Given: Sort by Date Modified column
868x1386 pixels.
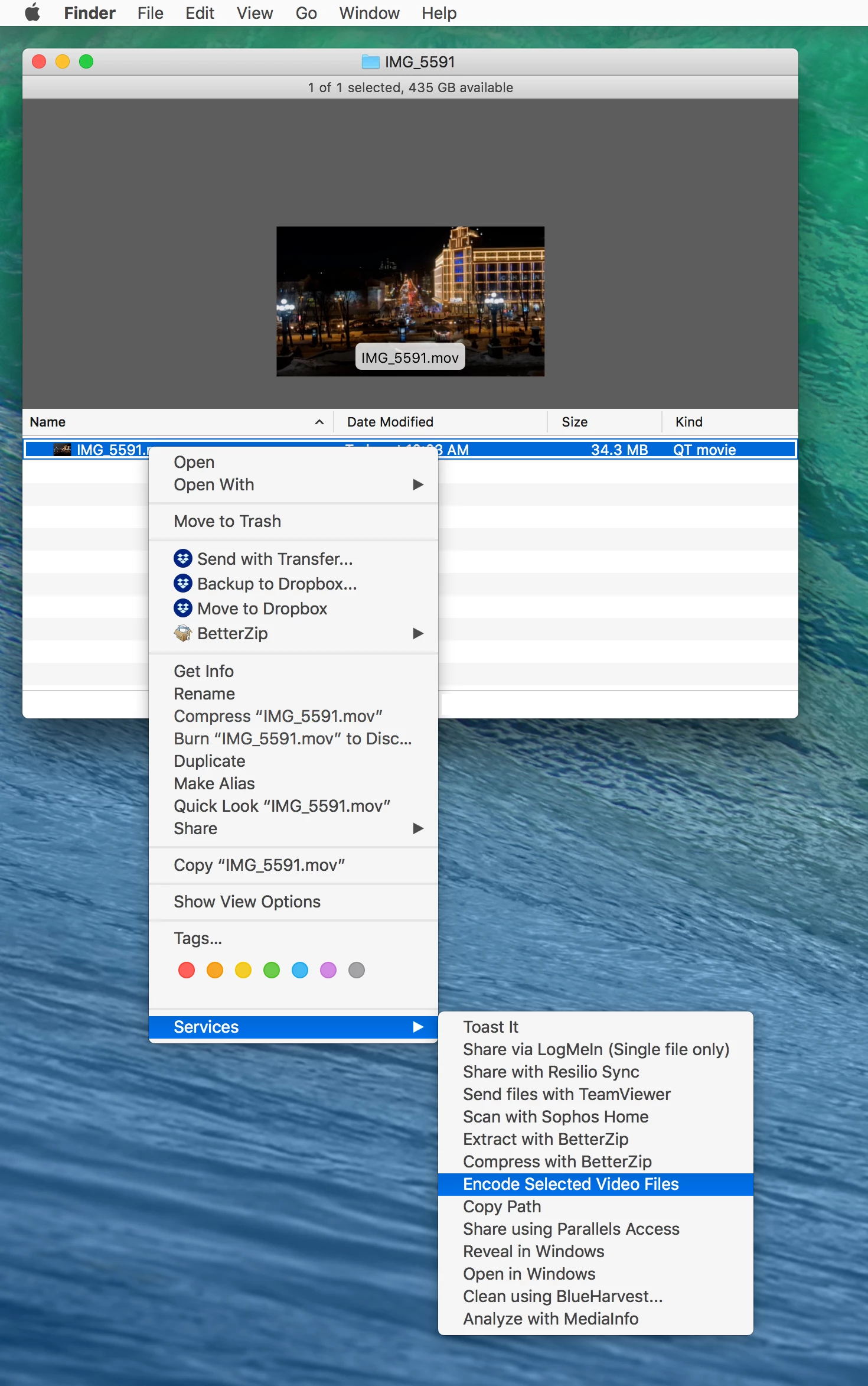Looking at the screenshot, I should pyautogui.click(x=440, y=422).
